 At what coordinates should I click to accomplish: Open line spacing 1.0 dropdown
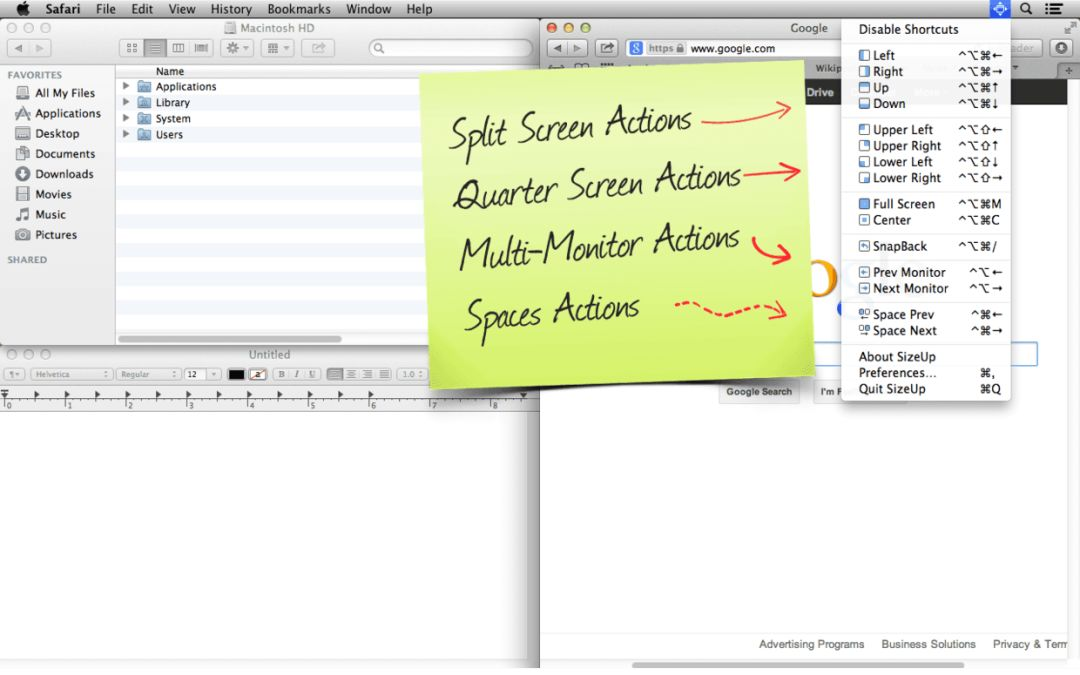413,374
